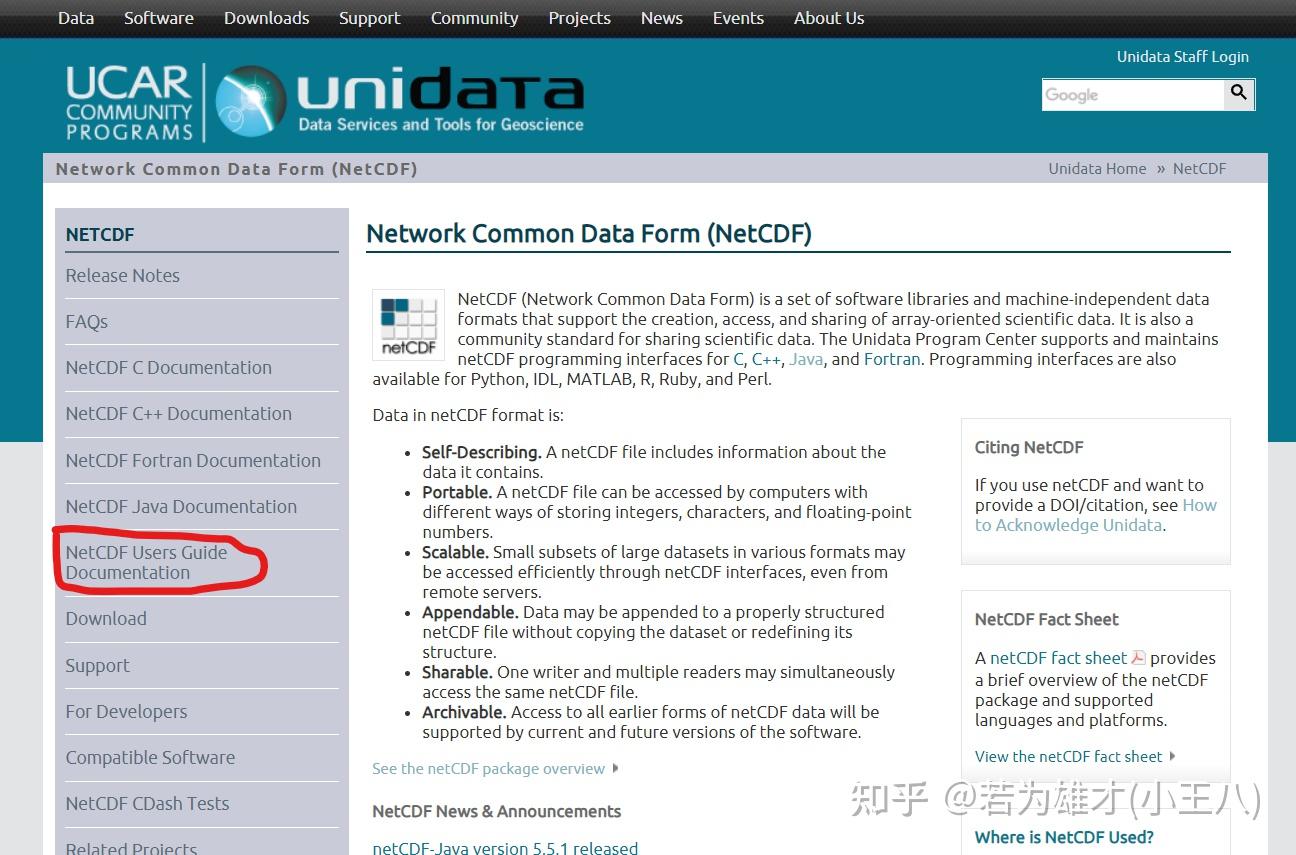Open the About Us menu
The width and height of the screenshot is (1296, 855).
coord(828,17)
